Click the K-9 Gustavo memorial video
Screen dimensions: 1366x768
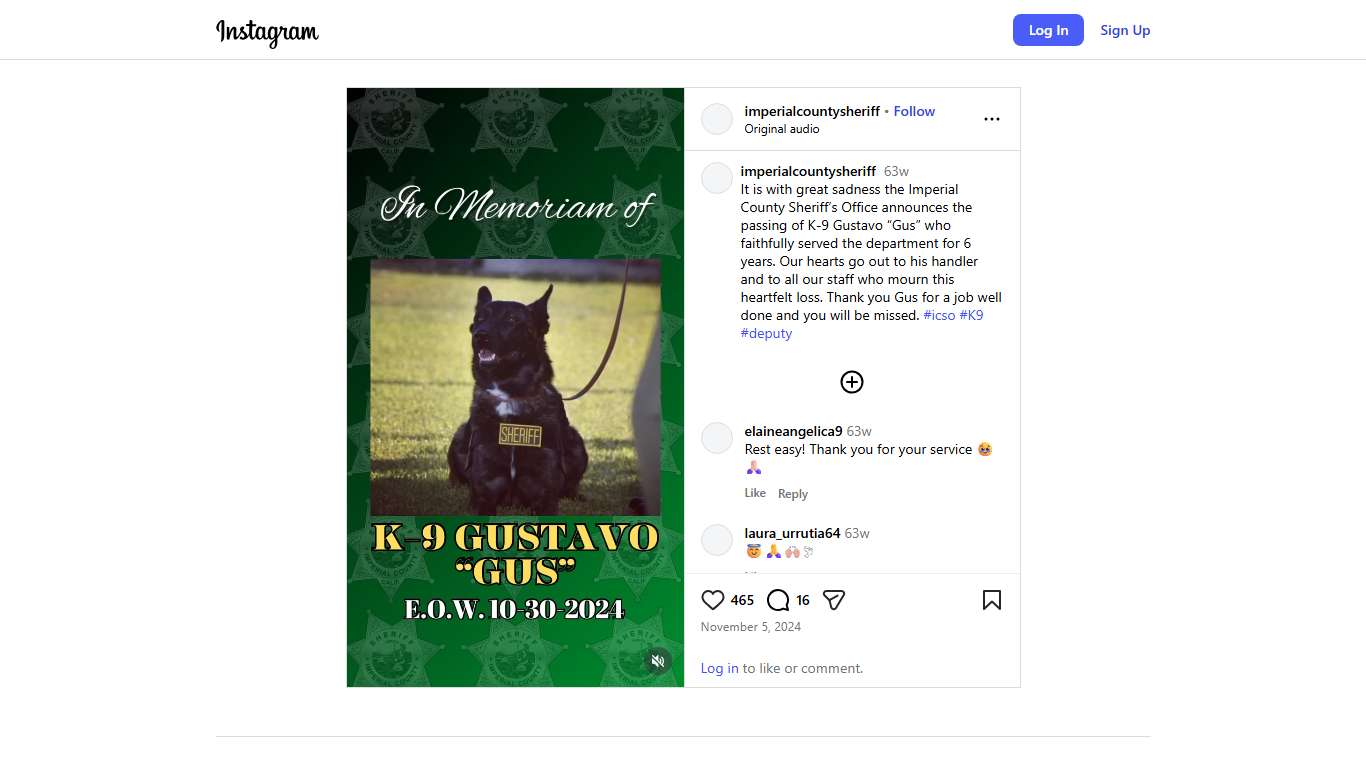click(x=515, y=388)
